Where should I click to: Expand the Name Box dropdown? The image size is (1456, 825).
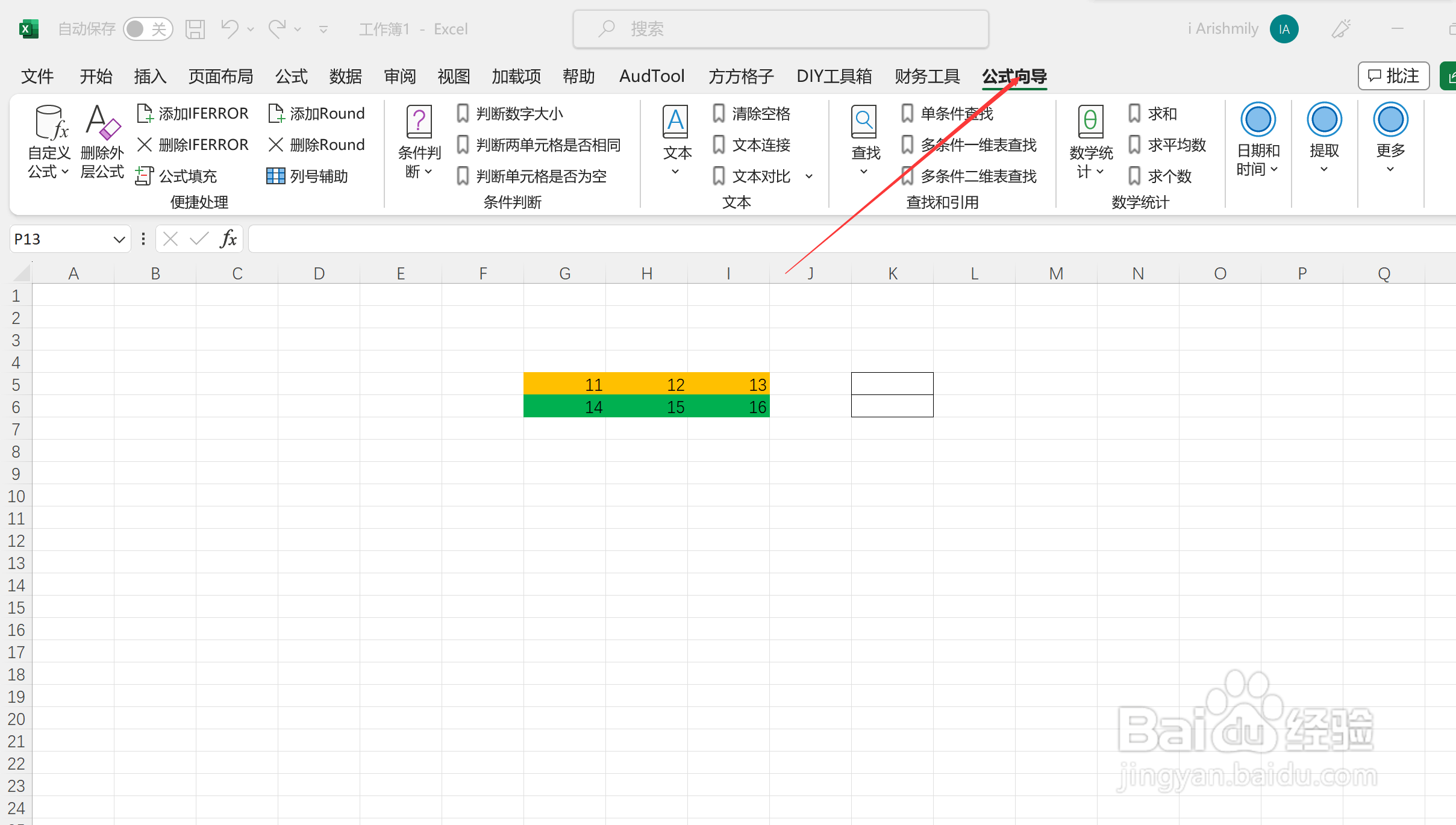click(119, 240)
